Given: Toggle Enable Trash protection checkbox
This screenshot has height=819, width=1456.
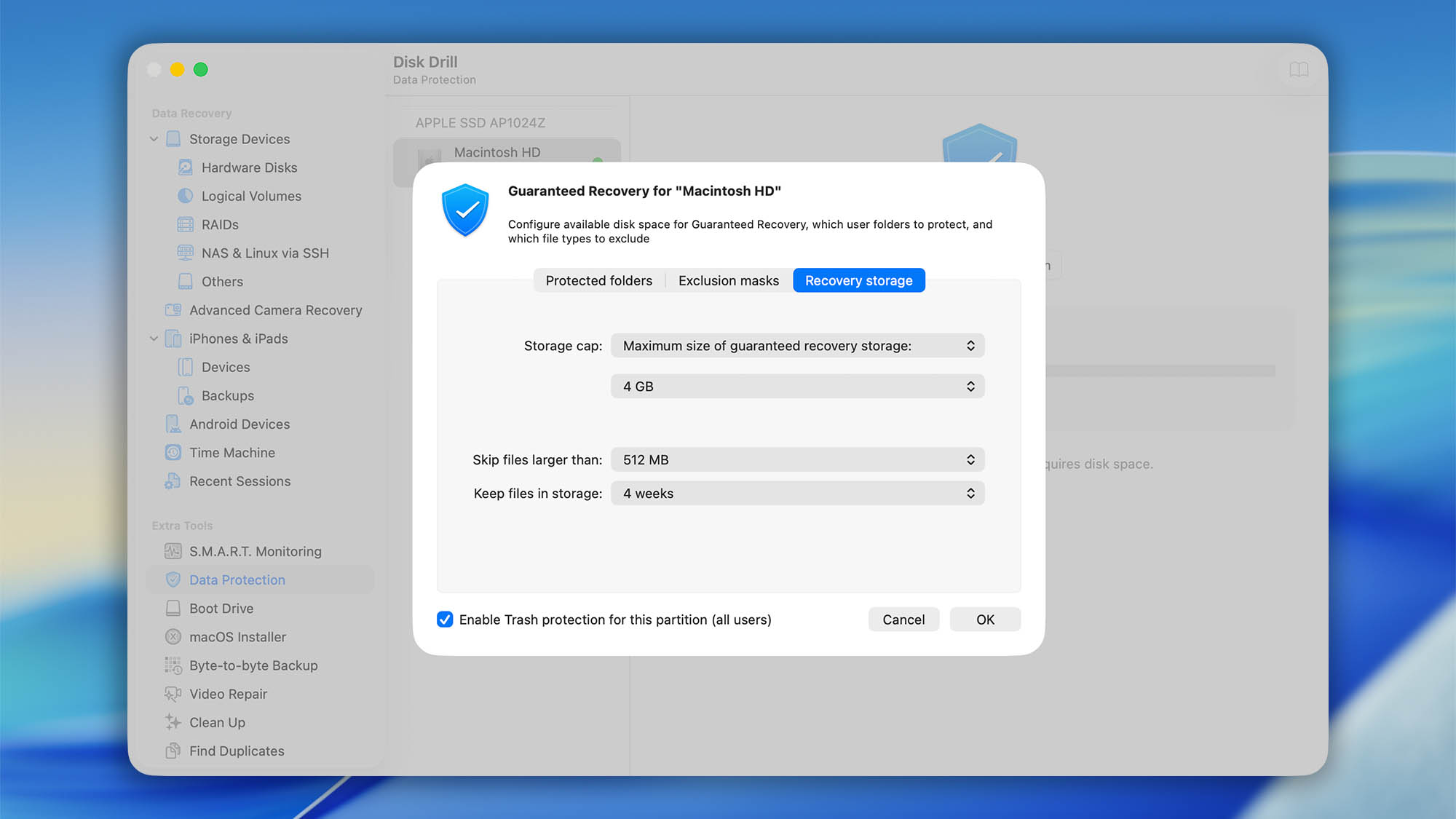Looking at the screenshot, I should coord(445,620).
